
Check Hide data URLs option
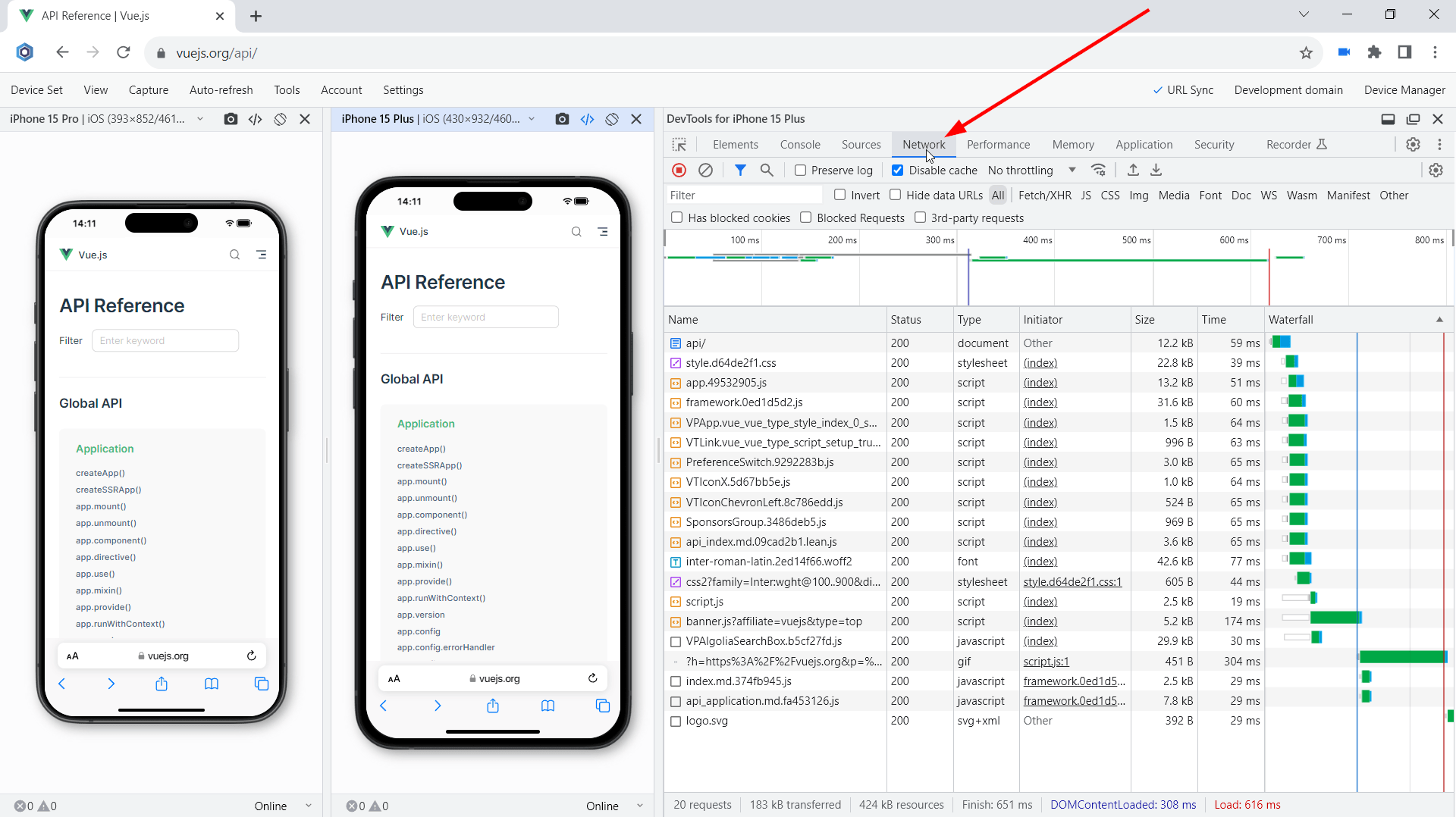coord(896,196)
